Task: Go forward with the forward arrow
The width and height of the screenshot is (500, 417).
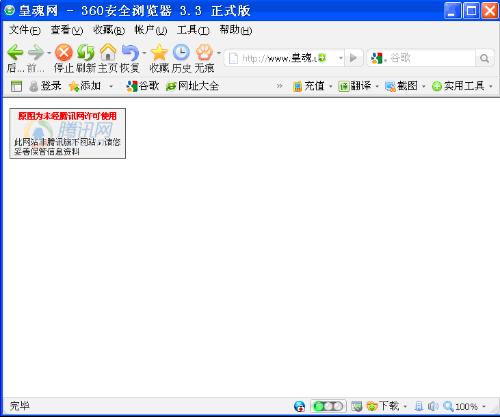Action: tap(36, 53)
